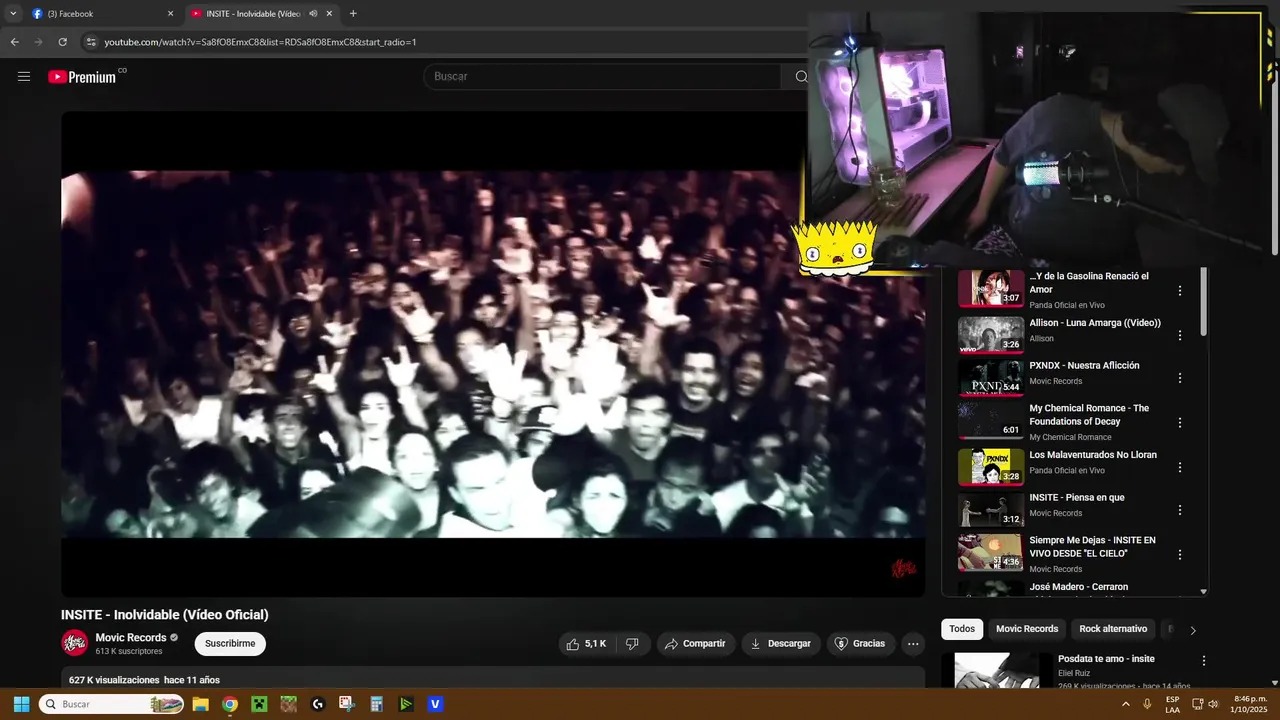This screenshot has height=720, width=1280.
Task: Open options for PXNDX - Nuestra Aflicción
Action: 1180,378
